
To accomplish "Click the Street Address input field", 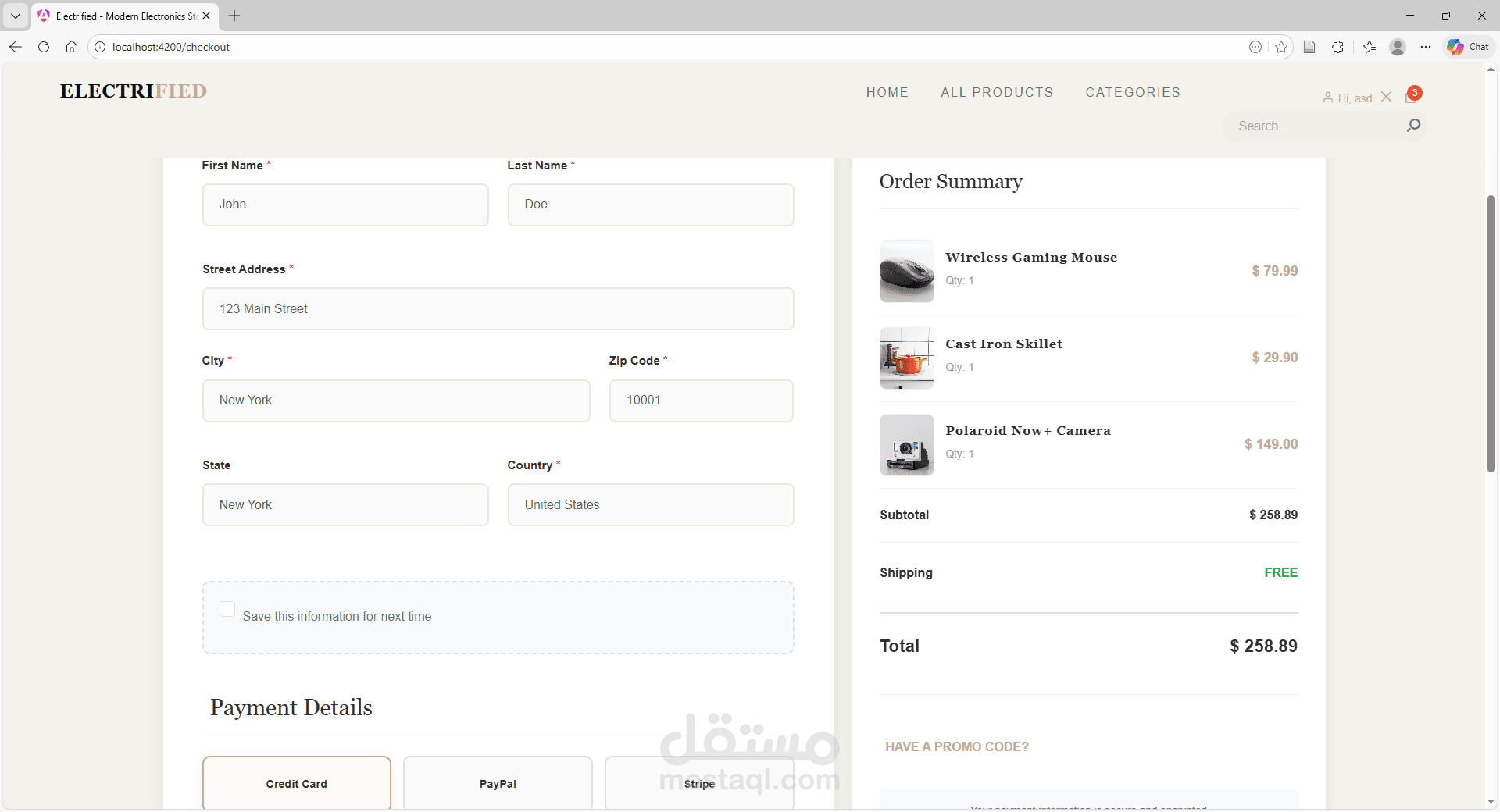I will tap(498, 309).
